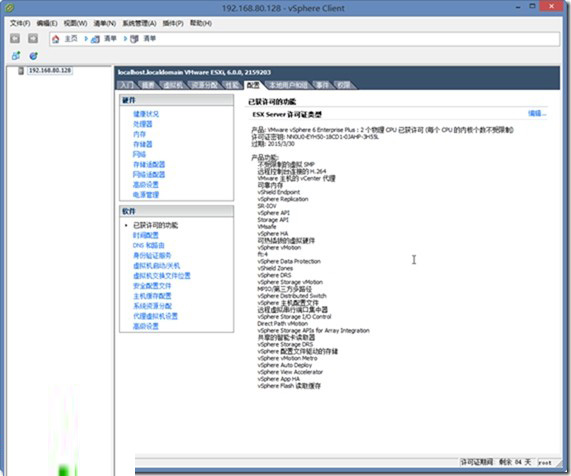Open 虚拟机交换文件位置 link

coord(162,276)
